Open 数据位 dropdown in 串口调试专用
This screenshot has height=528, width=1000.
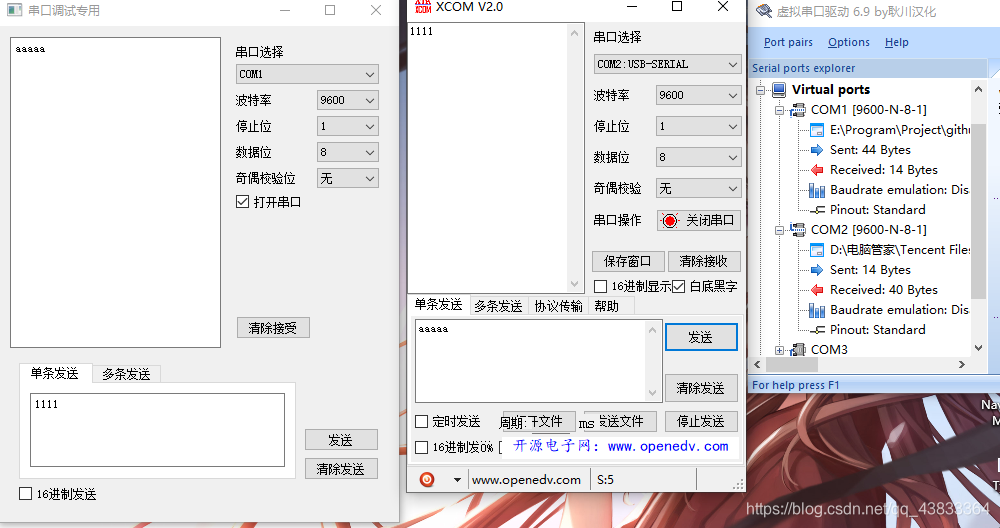(348, 152)
